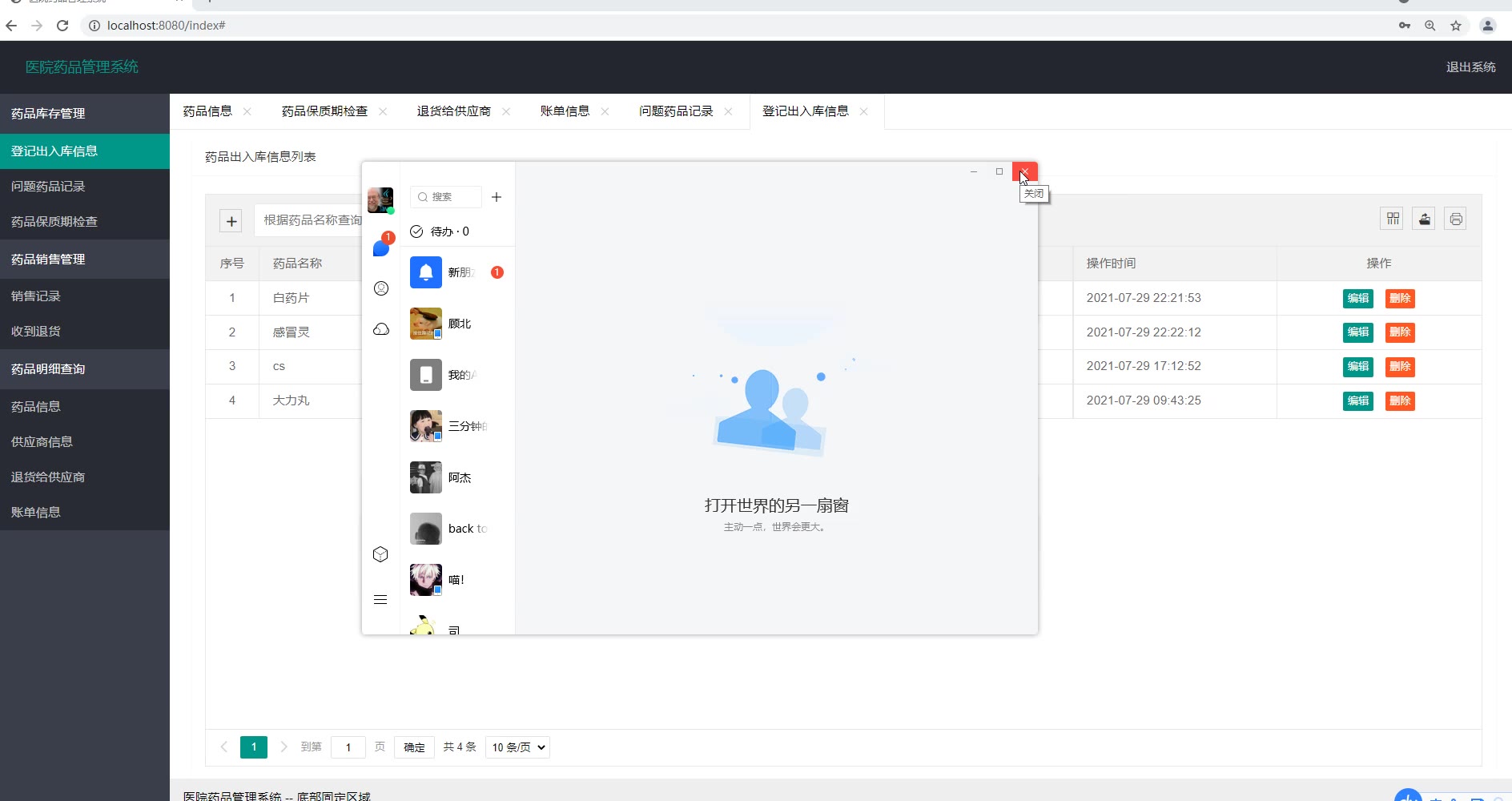Click the browser back arrow
Screen dimensions: 1512x801
(11, 26)
